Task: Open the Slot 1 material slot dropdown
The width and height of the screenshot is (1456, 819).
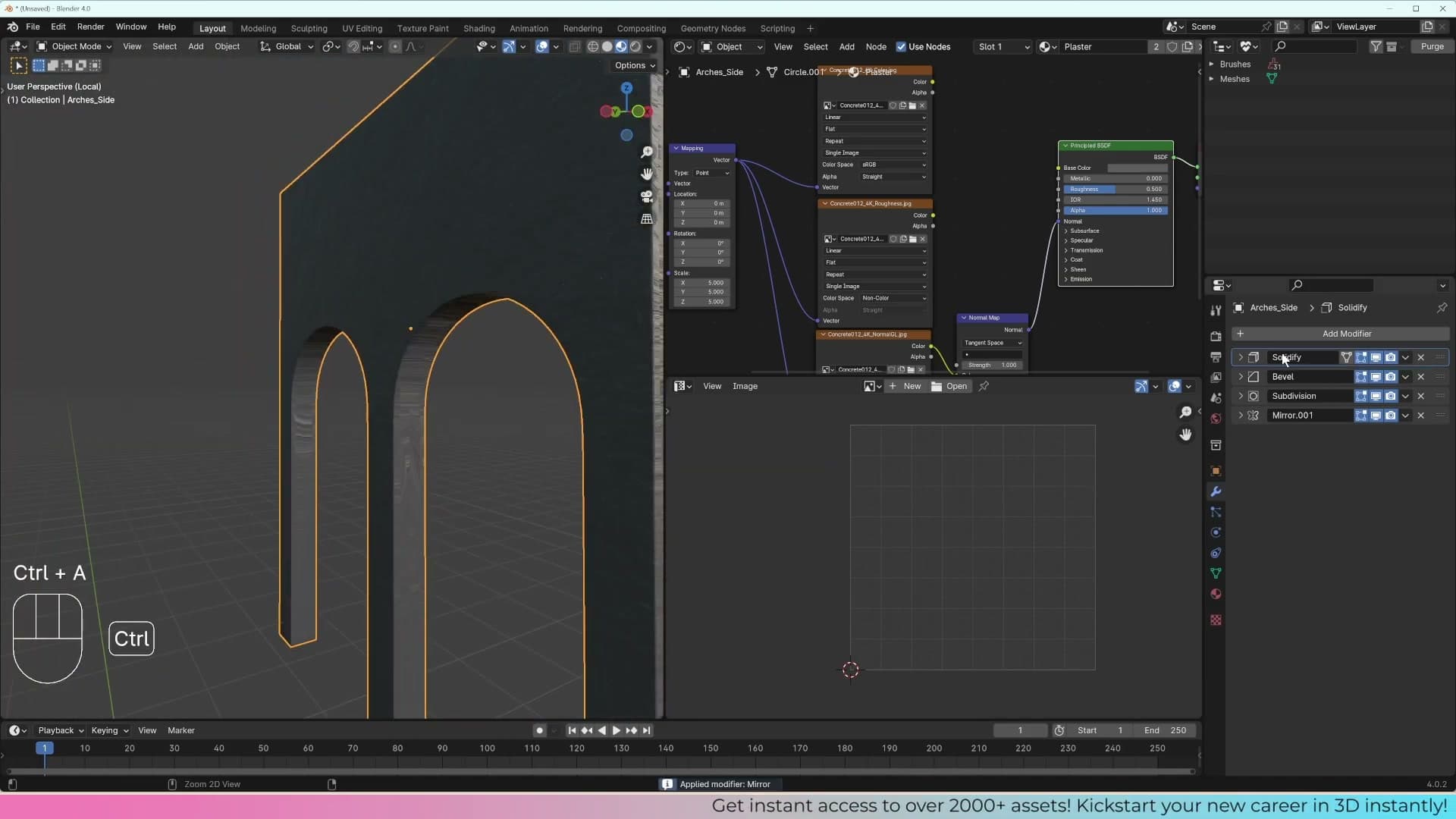Action: coord(1003,46)
